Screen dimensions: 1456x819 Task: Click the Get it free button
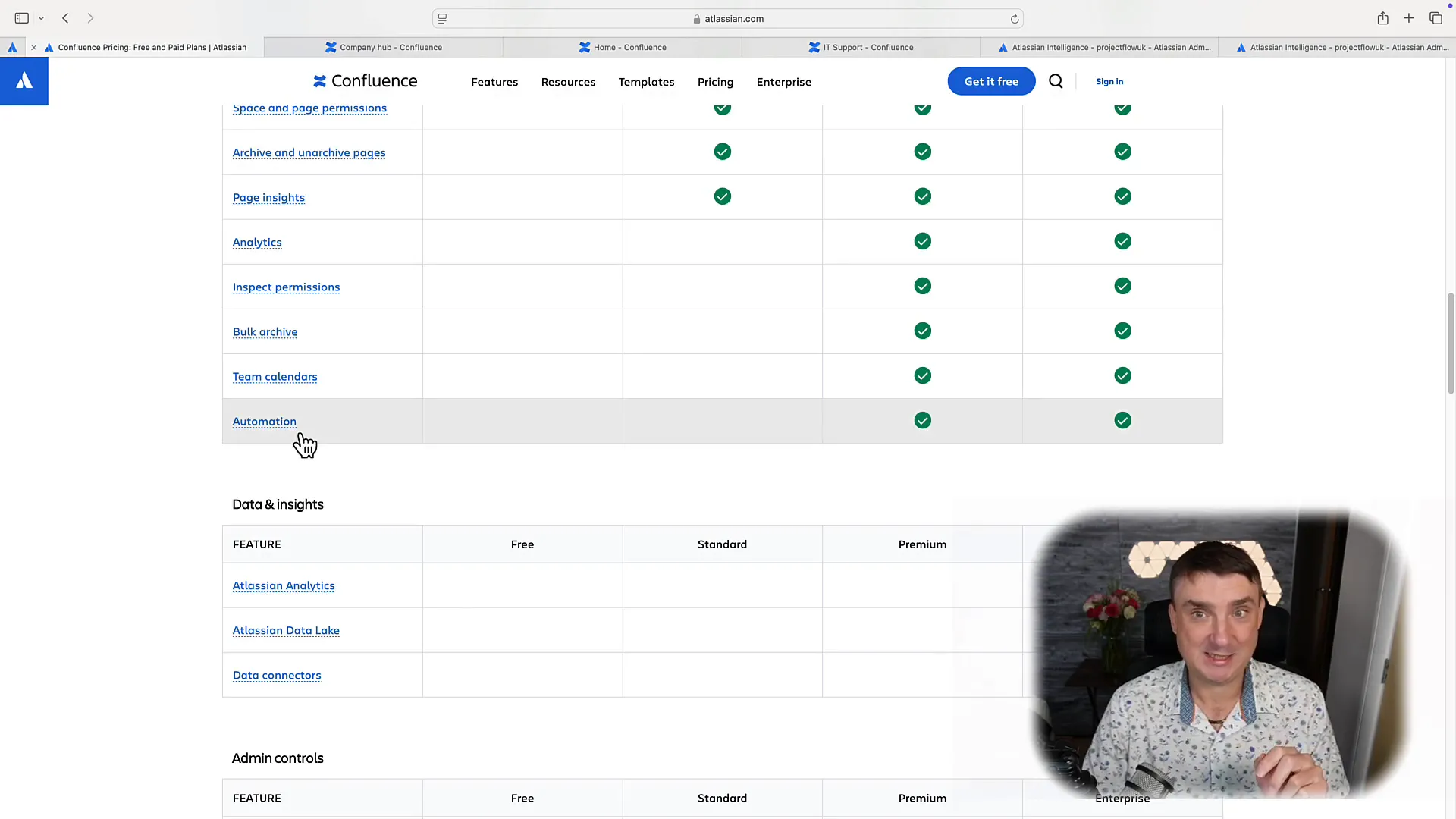[x=991, y=81]
